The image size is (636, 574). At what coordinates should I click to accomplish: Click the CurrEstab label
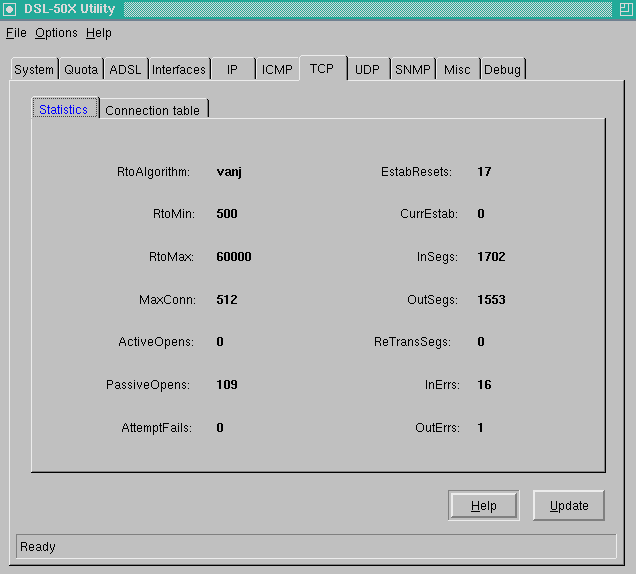tap(429, 214)
